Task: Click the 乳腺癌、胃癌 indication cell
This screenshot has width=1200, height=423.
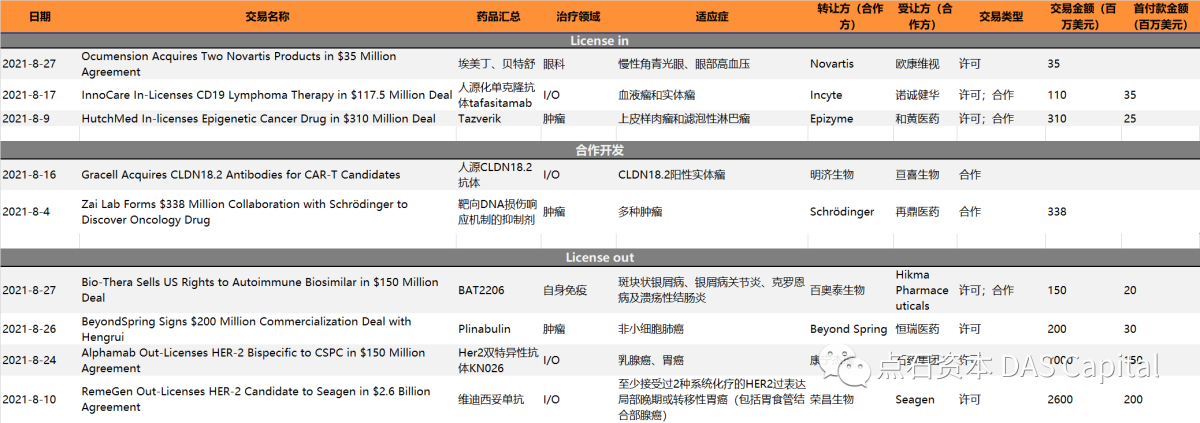Action: [x=651, y=360]
